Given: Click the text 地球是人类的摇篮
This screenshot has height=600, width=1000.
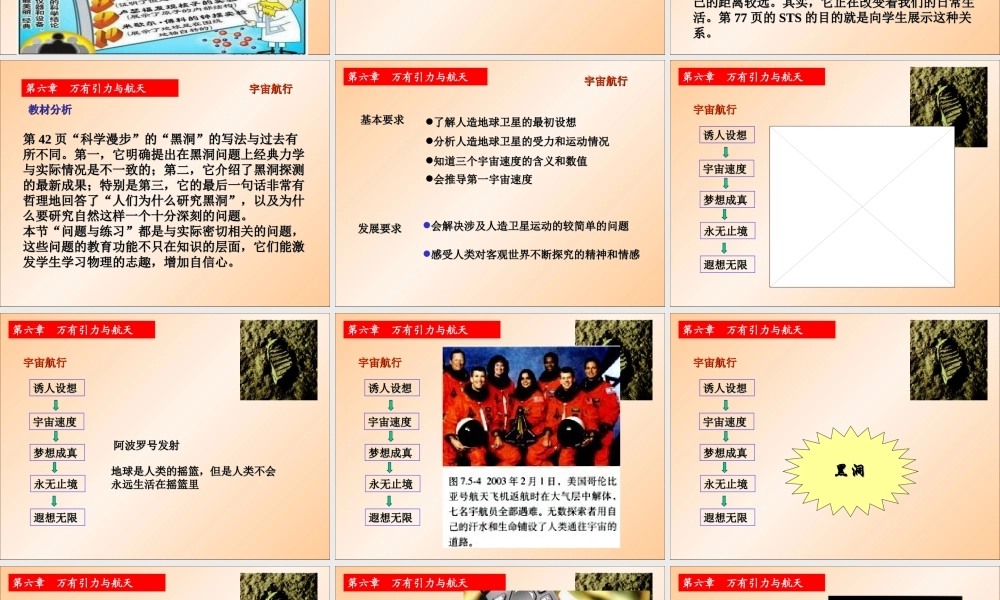Looking at the screenshot, I should 155,471.
